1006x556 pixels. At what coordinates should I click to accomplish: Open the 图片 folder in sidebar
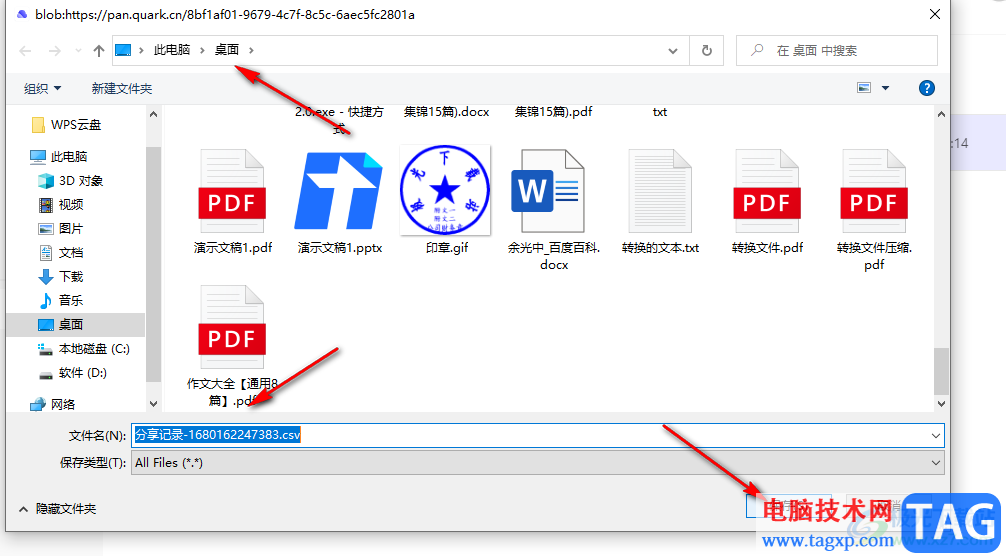click(62, 228)
